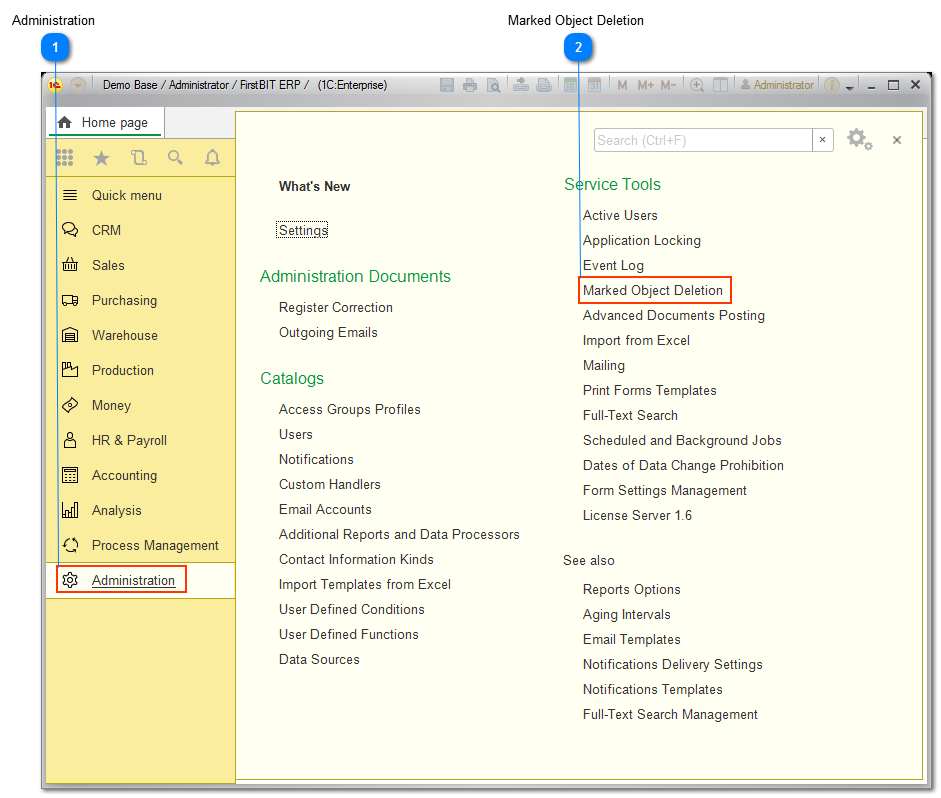Open the info dropdown arrow in title bar

tap(848, 88)
